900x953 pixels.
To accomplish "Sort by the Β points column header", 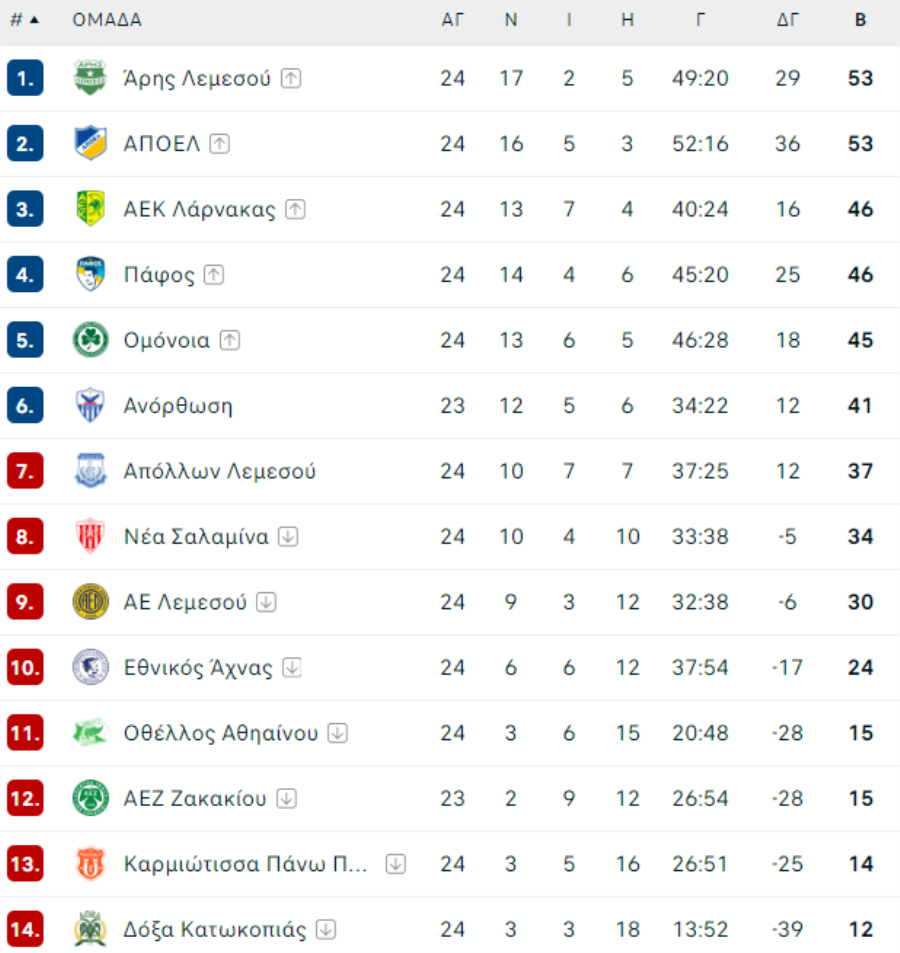I will 860,20.
